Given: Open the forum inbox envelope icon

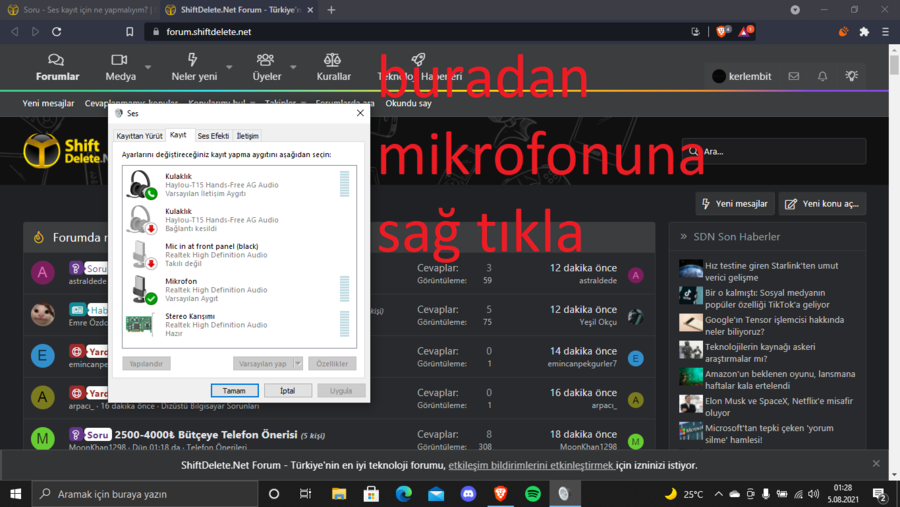Looking at the screenshot, I should tap(794, 76).
